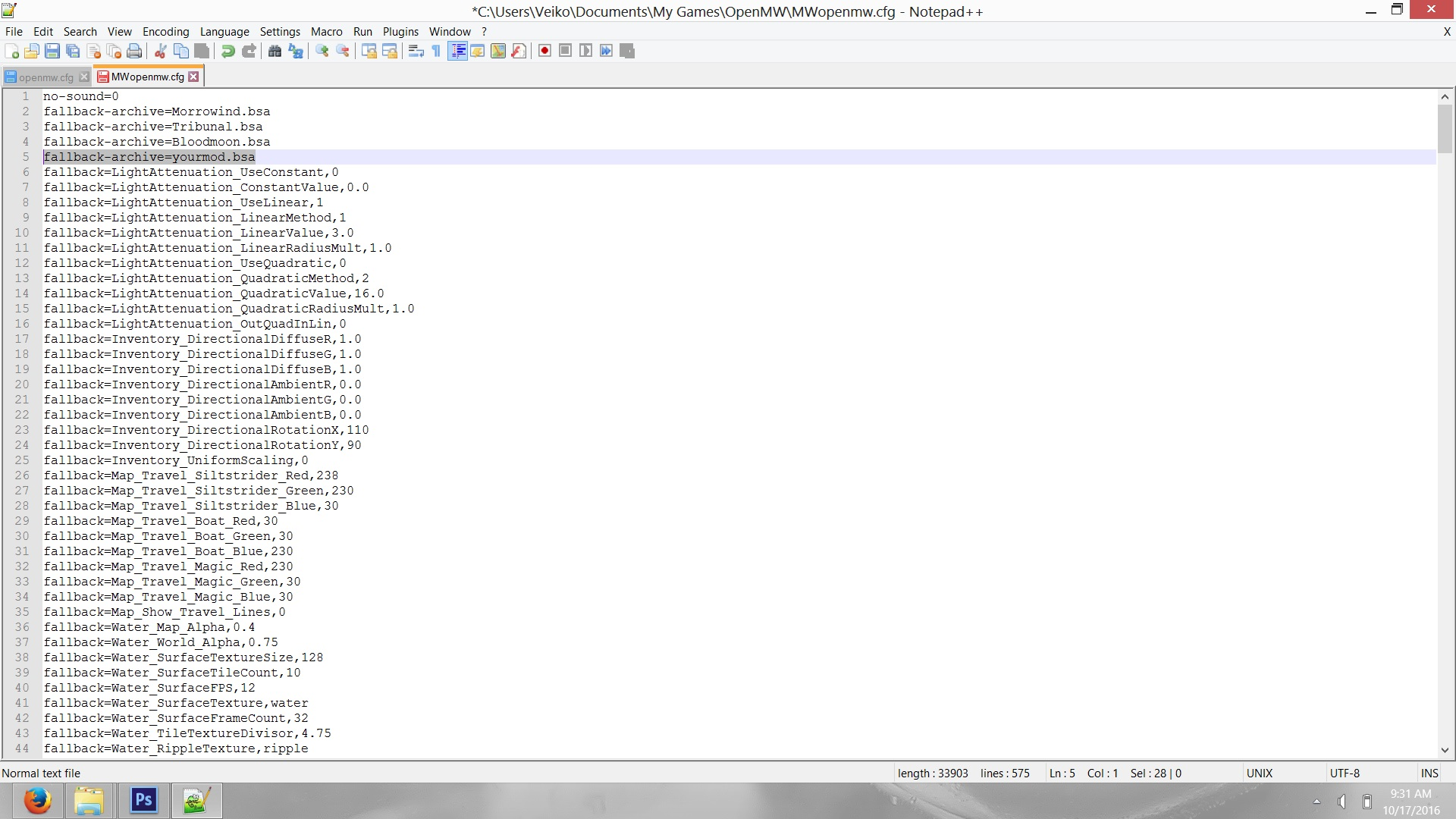Toggle Word wrap toolbar button

[416, 51]
